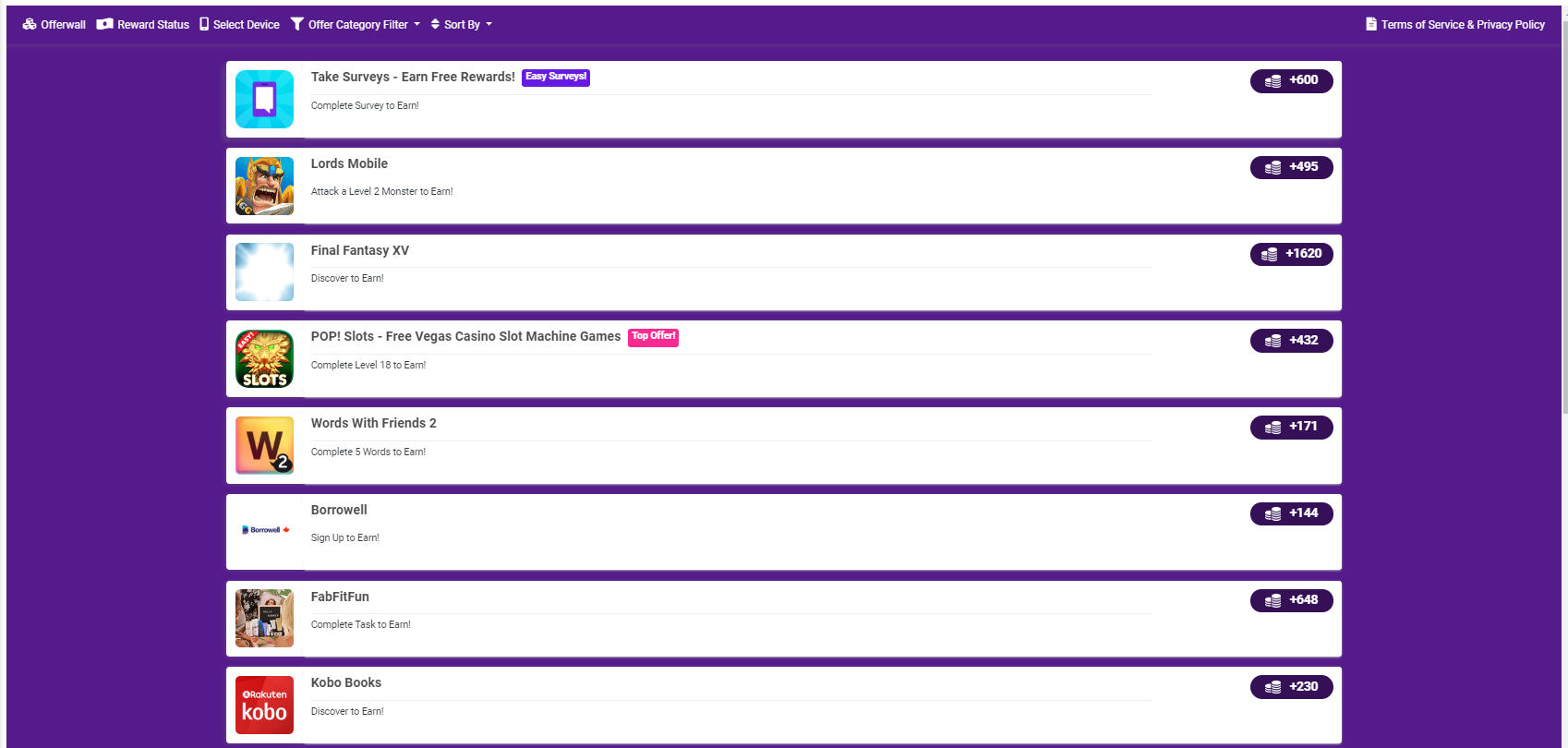Image resolution: width=1568 pixels, height=748 pixels.
Task: Choose the Select Device option
Action: pyautogui.click(x=240, y=25)
